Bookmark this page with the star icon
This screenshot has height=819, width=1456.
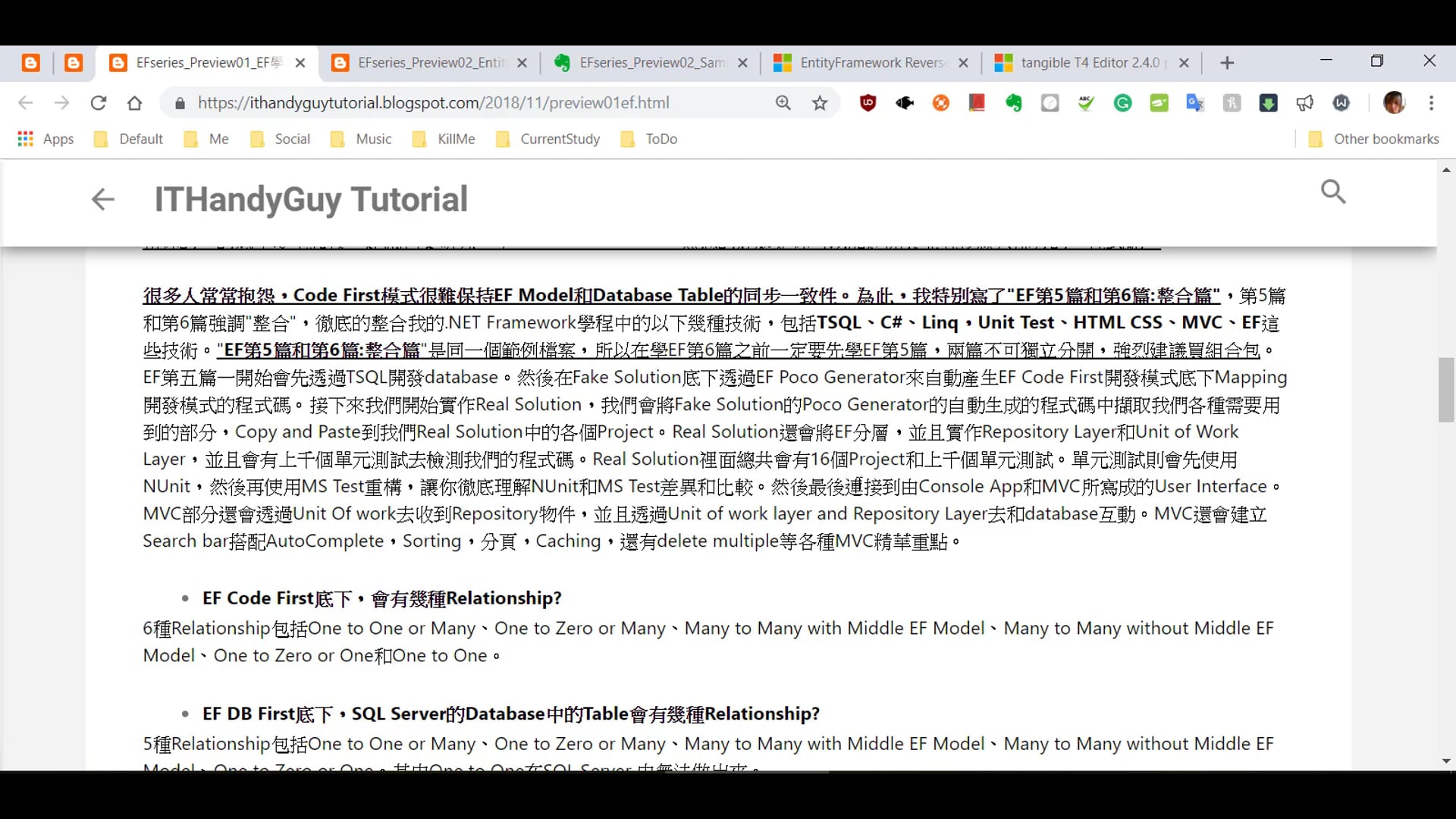point(820,103)
